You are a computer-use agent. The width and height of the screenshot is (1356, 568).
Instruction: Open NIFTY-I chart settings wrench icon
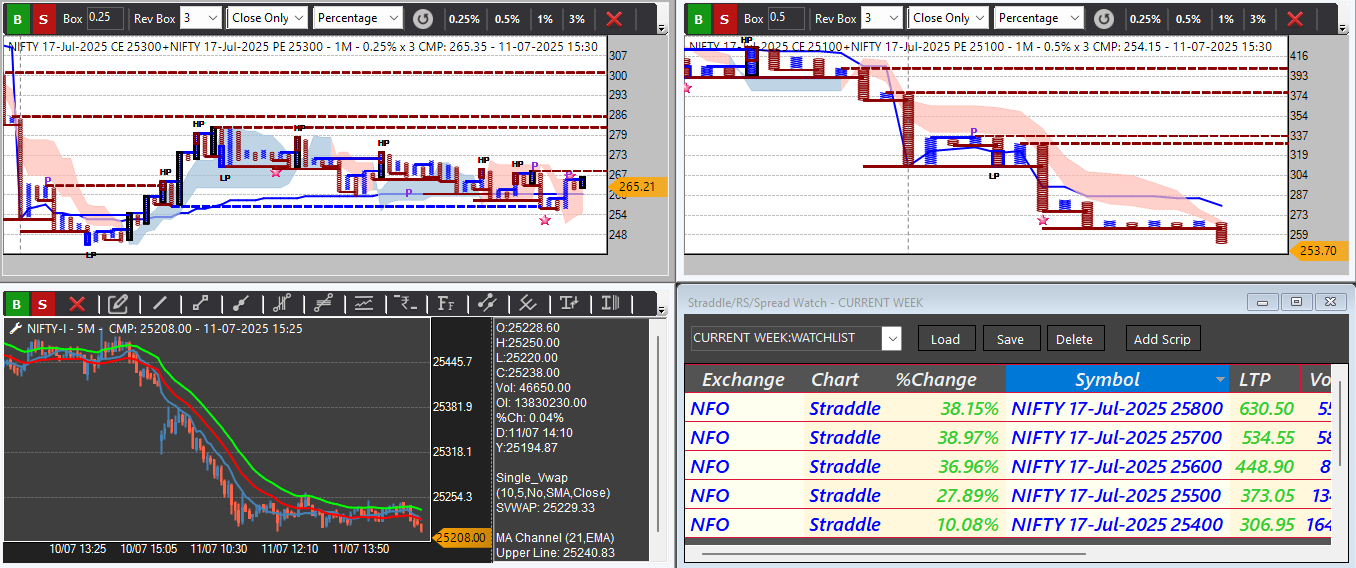click(15, 328)
